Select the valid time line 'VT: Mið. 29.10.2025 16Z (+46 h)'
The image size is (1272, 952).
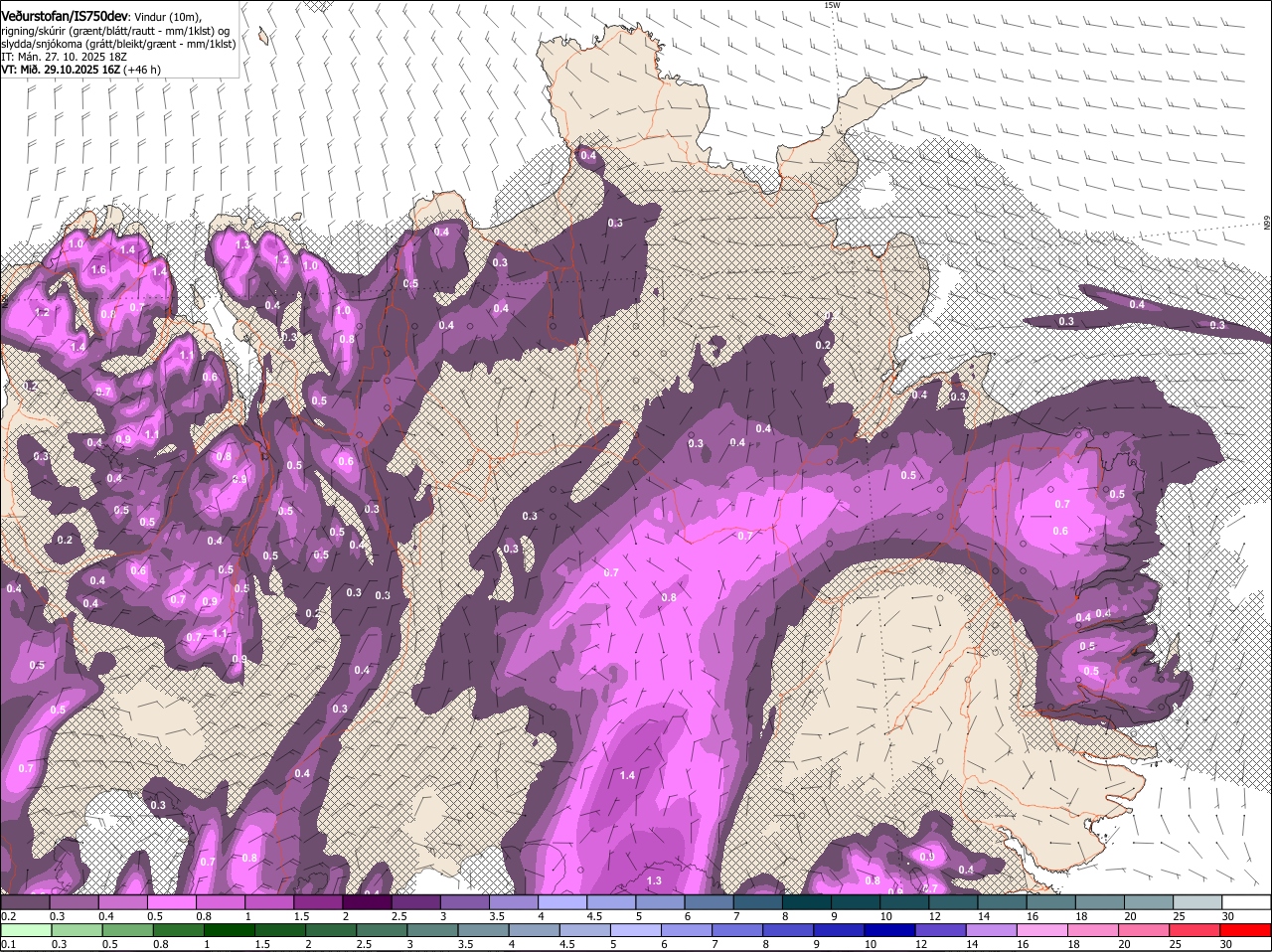[80, 70]
